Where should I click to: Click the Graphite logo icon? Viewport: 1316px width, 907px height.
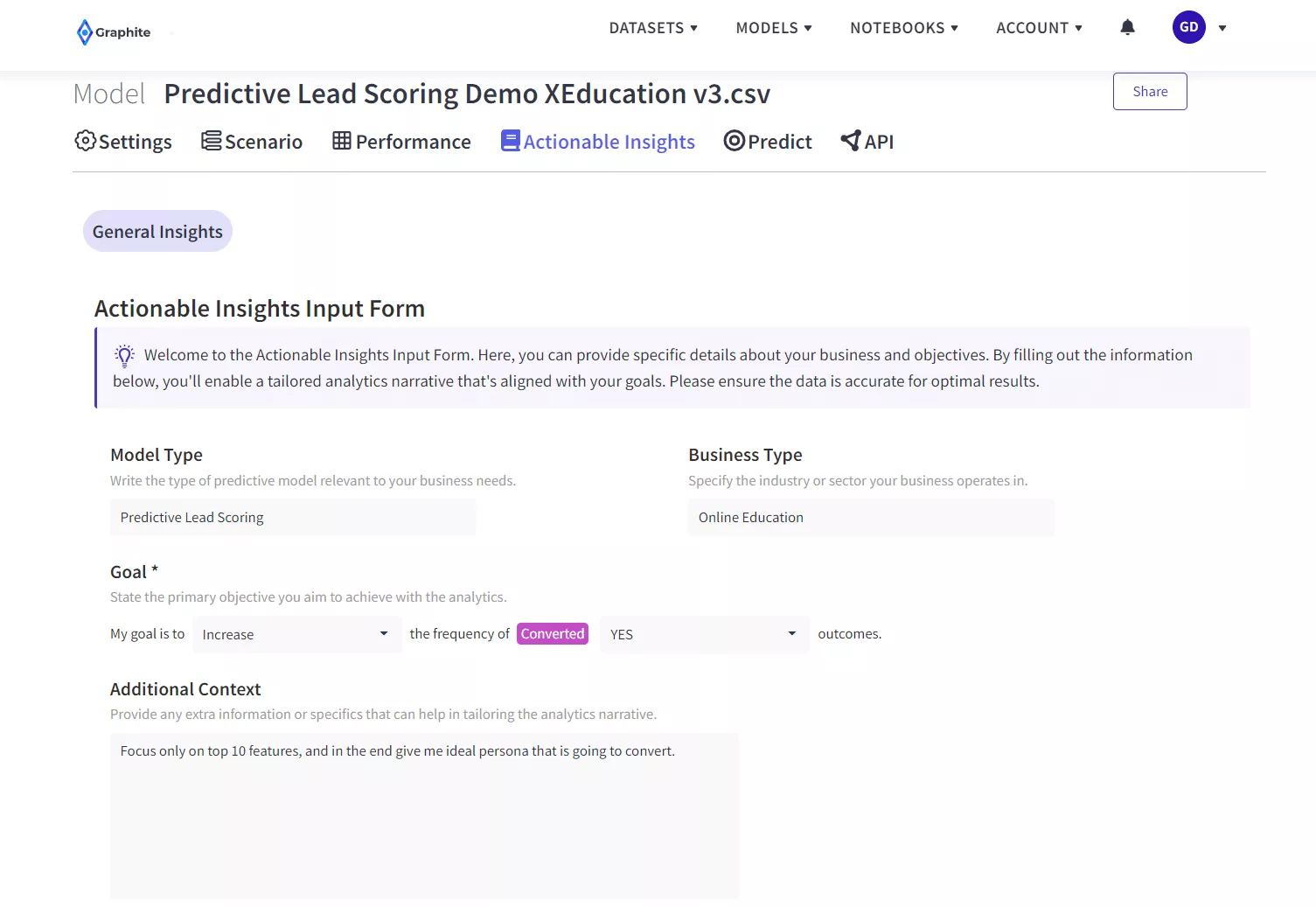coord(85,32)
